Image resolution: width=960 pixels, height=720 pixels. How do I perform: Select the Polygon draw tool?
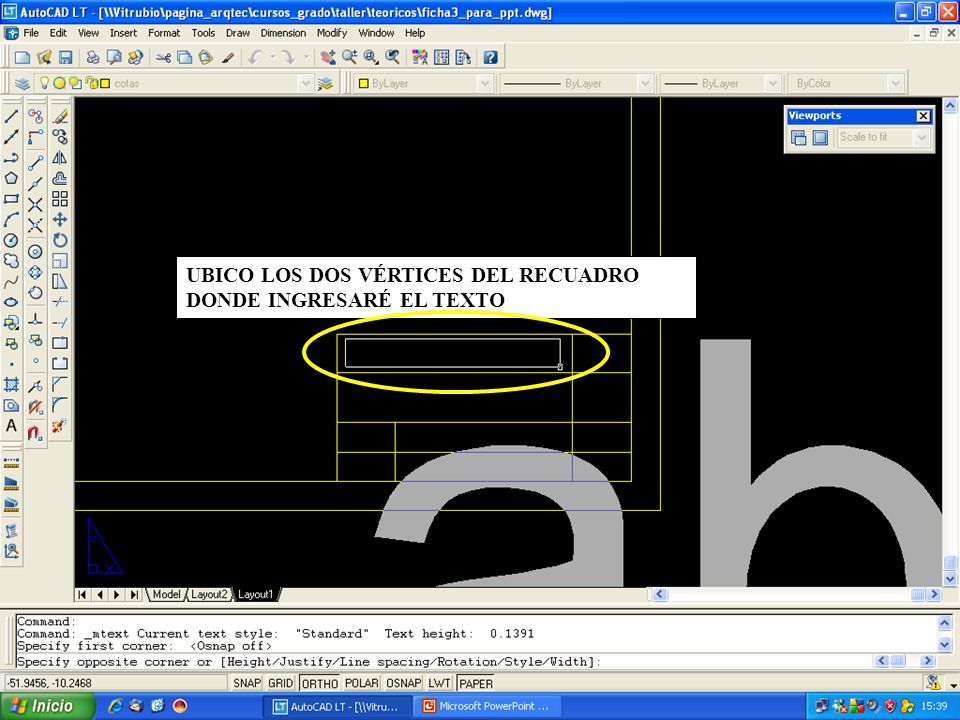11,178
